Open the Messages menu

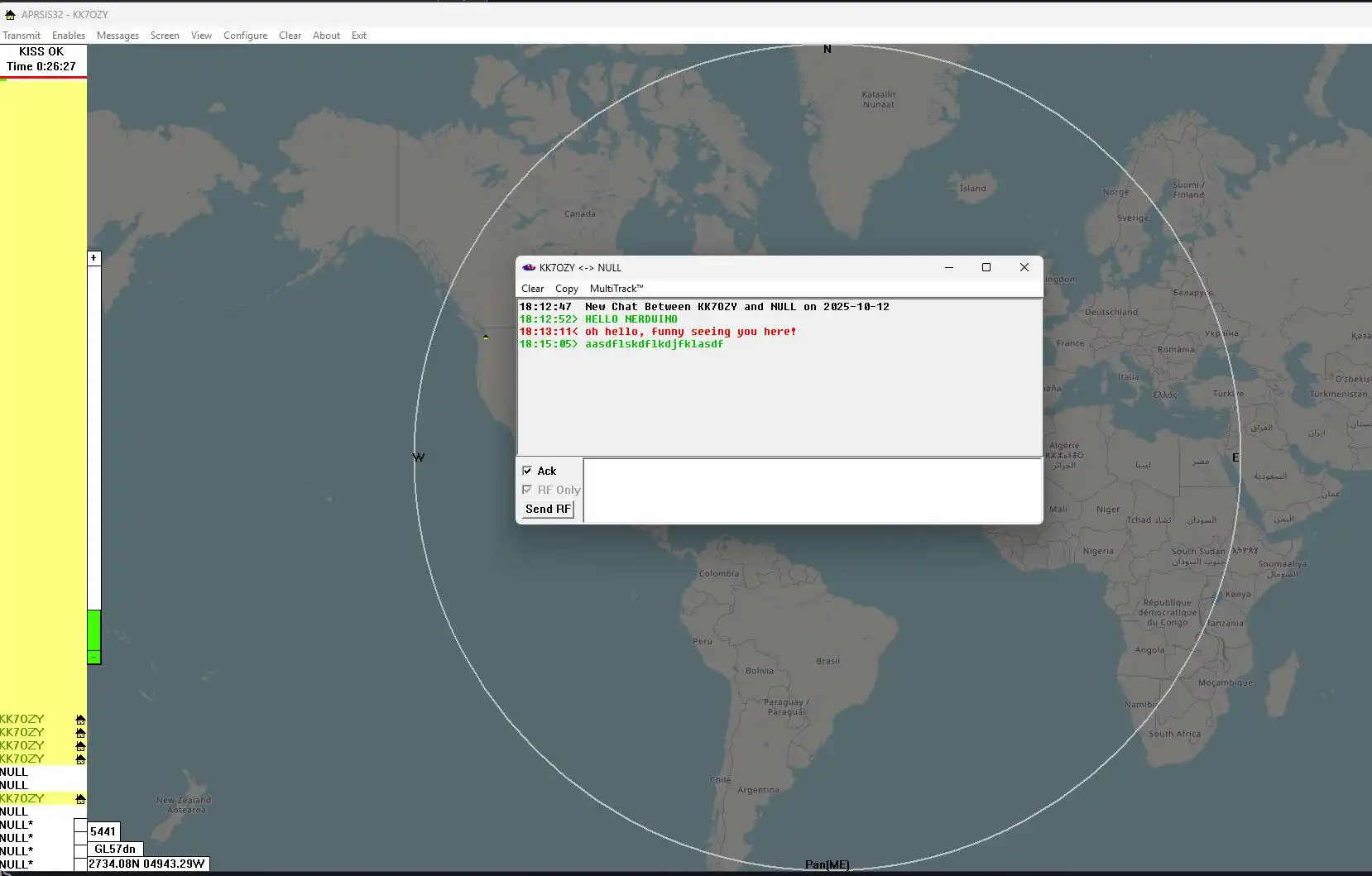[x=118, y=36]
